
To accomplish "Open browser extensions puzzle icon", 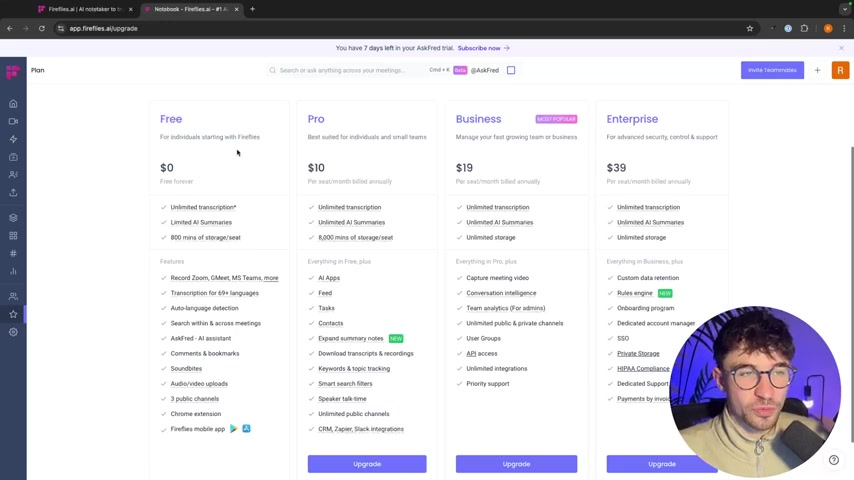I will (x=804, y=28).
